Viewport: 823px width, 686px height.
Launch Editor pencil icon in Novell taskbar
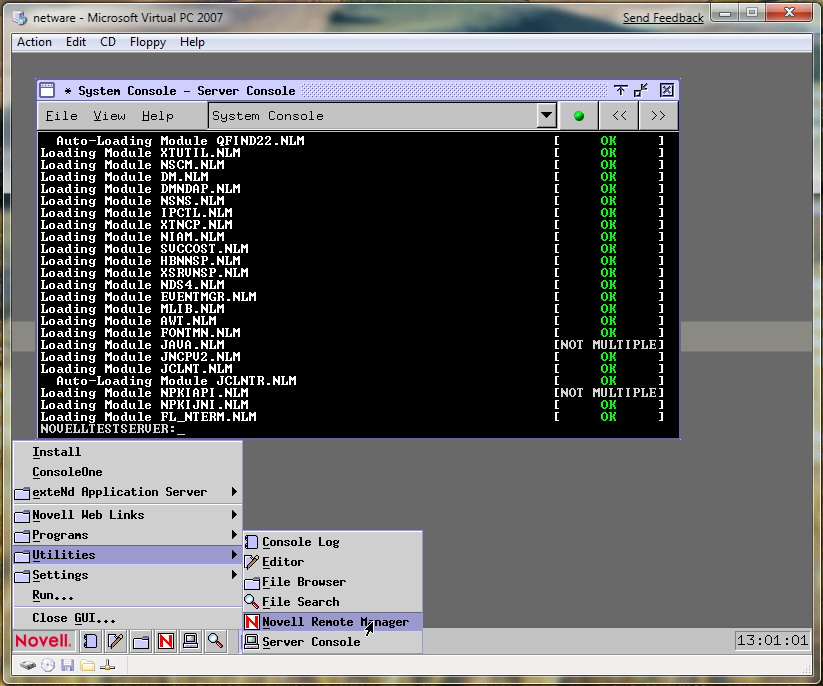[115, 641]
